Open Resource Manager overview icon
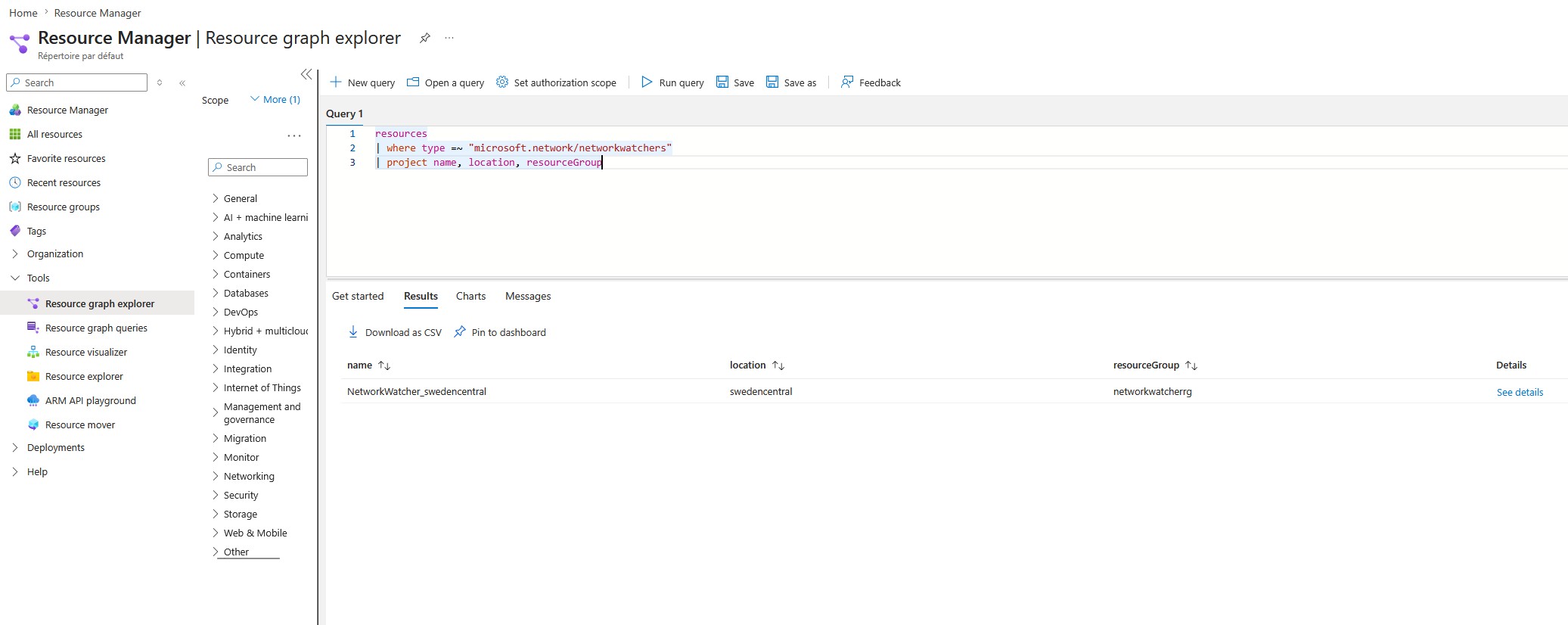This screenshot has width=1568, height=625. (x=15, y=110)
